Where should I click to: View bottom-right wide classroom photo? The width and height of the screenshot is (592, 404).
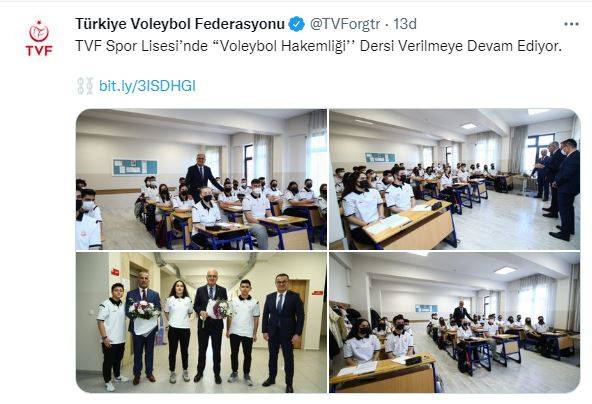tap(455, 322)
